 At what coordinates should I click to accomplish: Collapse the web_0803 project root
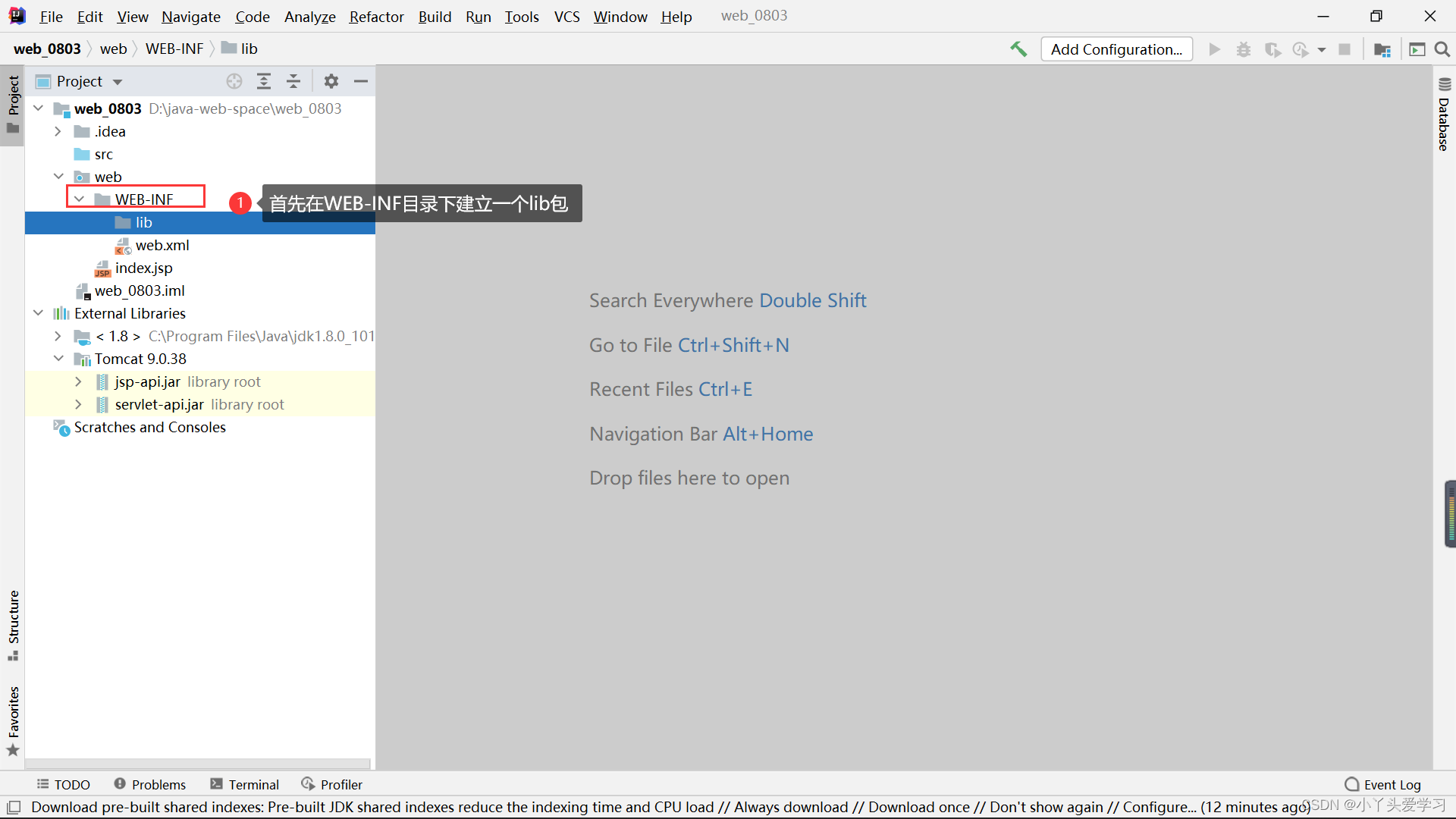tap(39, 108)
